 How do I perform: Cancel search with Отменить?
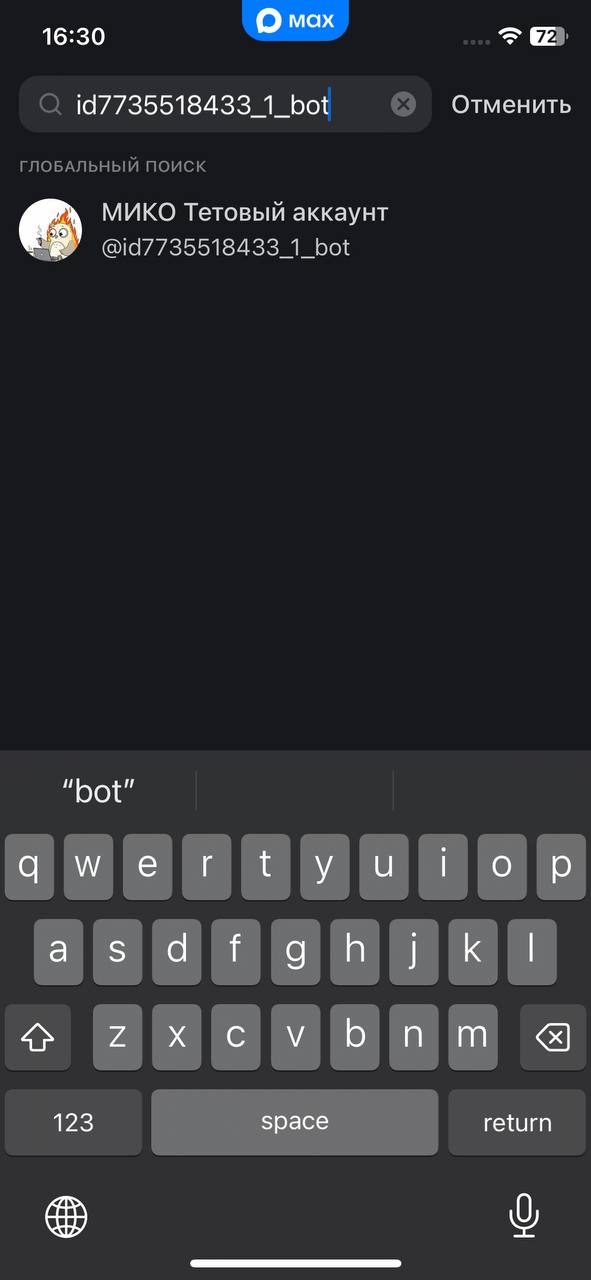(x=511, y=104)
